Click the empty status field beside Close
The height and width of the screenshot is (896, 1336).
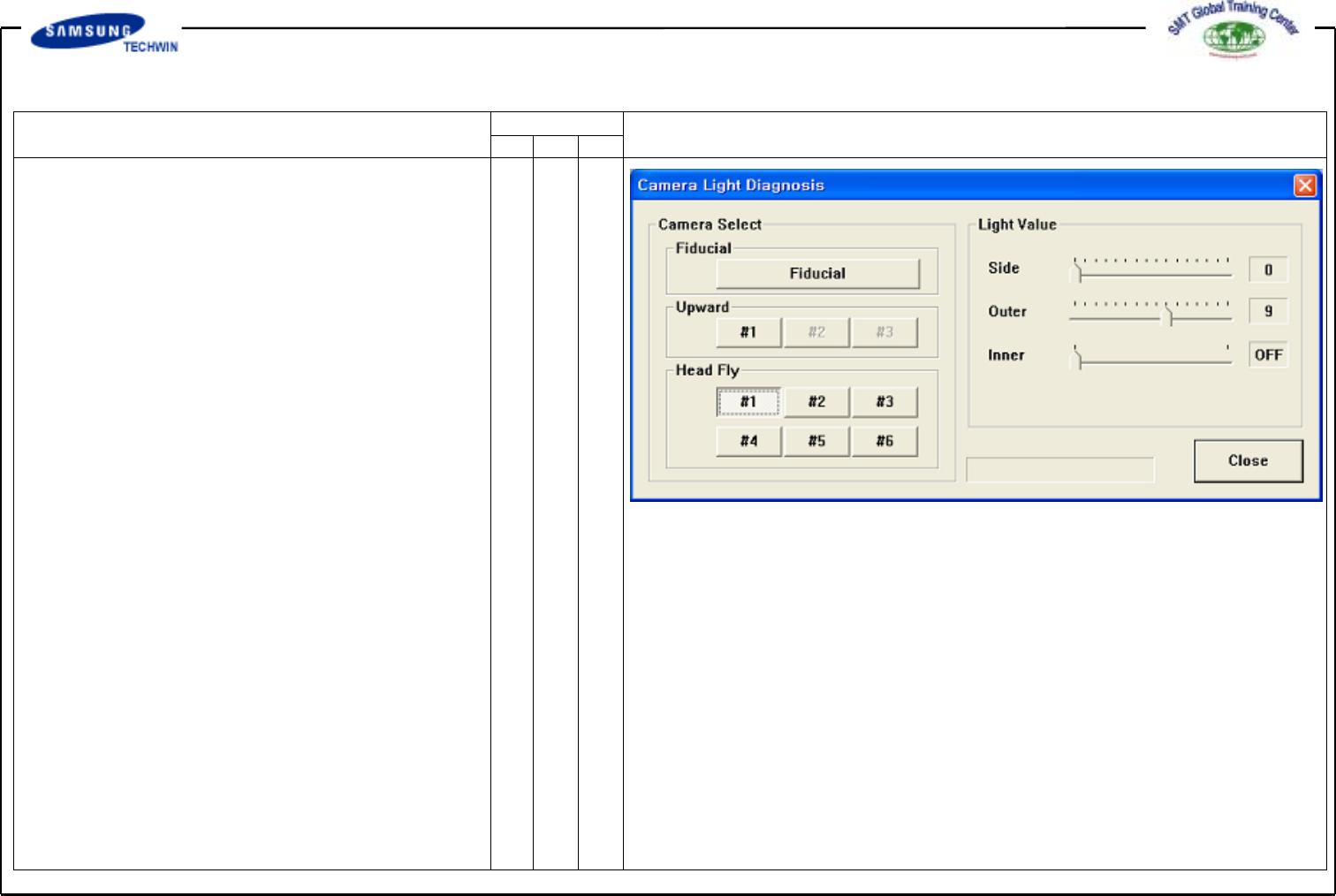[x=1060, y=470]
